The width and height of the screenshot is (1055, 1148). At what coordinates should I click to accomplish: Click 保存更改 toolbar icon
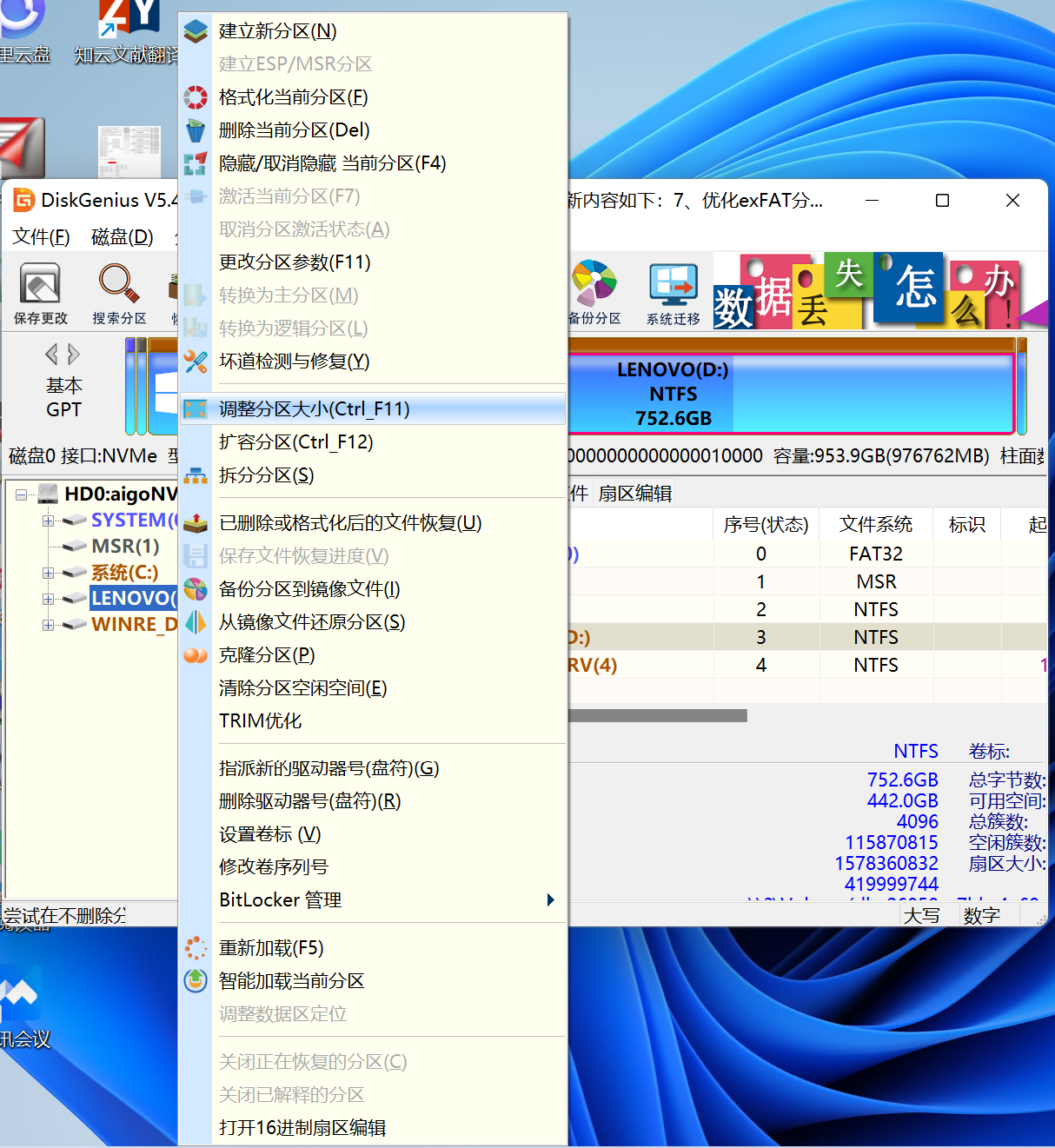click(40, 294)
